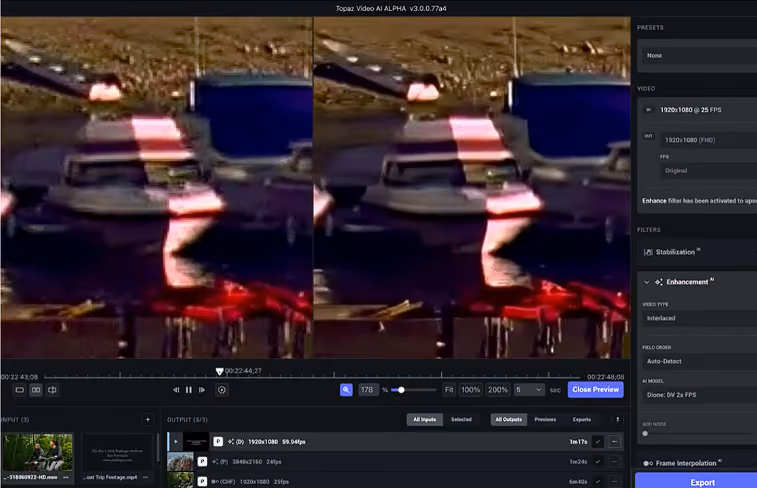Pause the preview playback

[189, 390]
